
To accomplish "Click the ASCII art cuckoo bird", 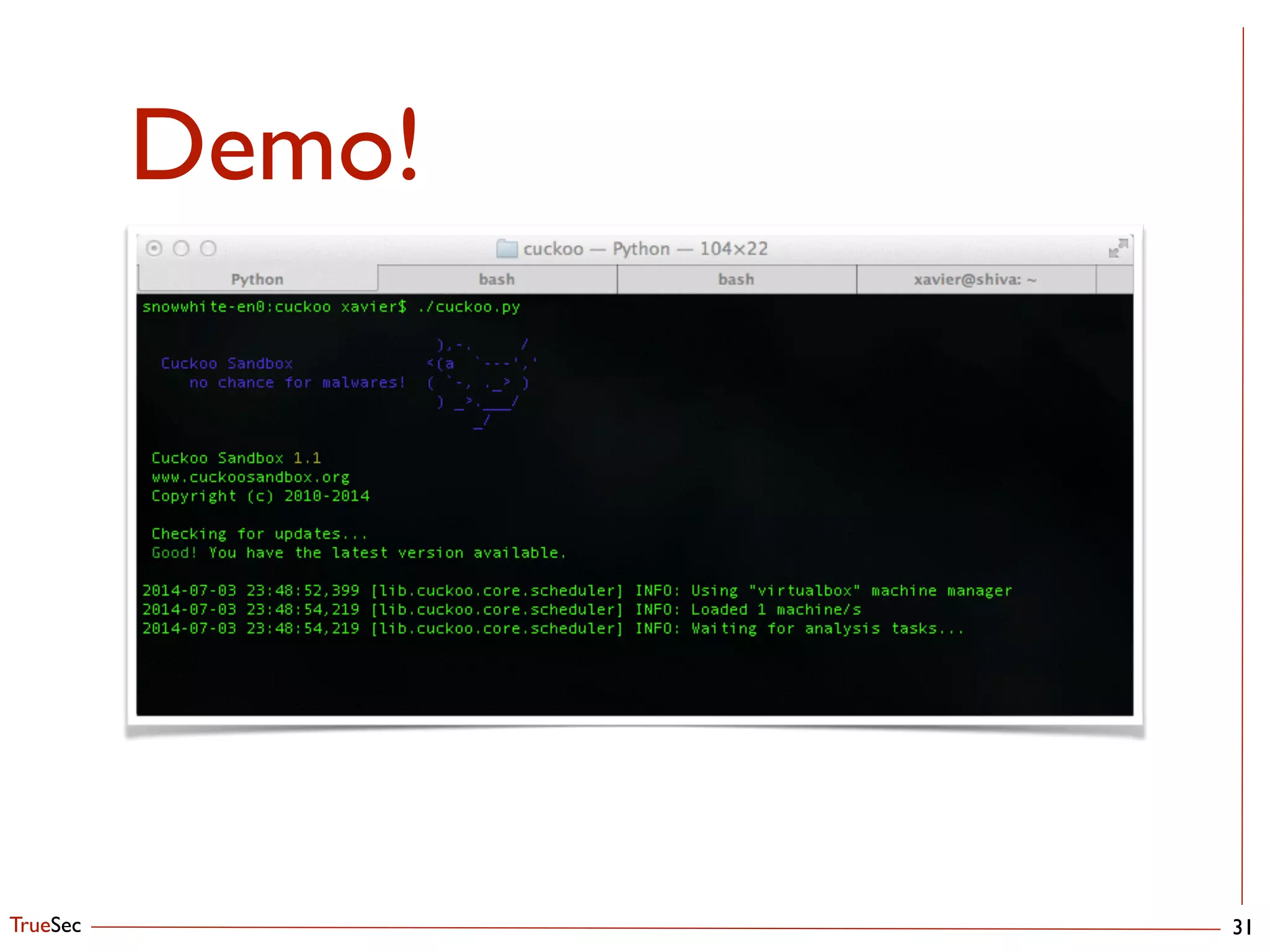I will click(481, 382).
